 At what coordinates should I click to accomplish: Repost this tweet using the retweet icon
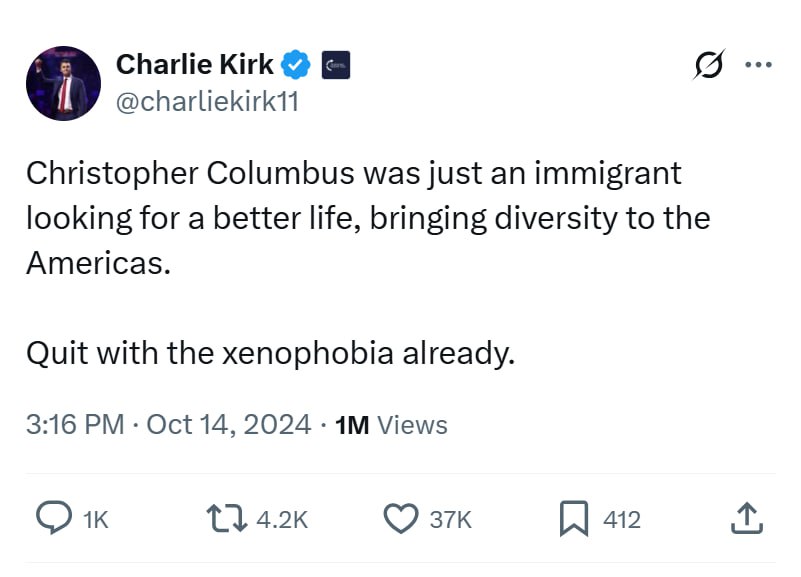point(224,518)
